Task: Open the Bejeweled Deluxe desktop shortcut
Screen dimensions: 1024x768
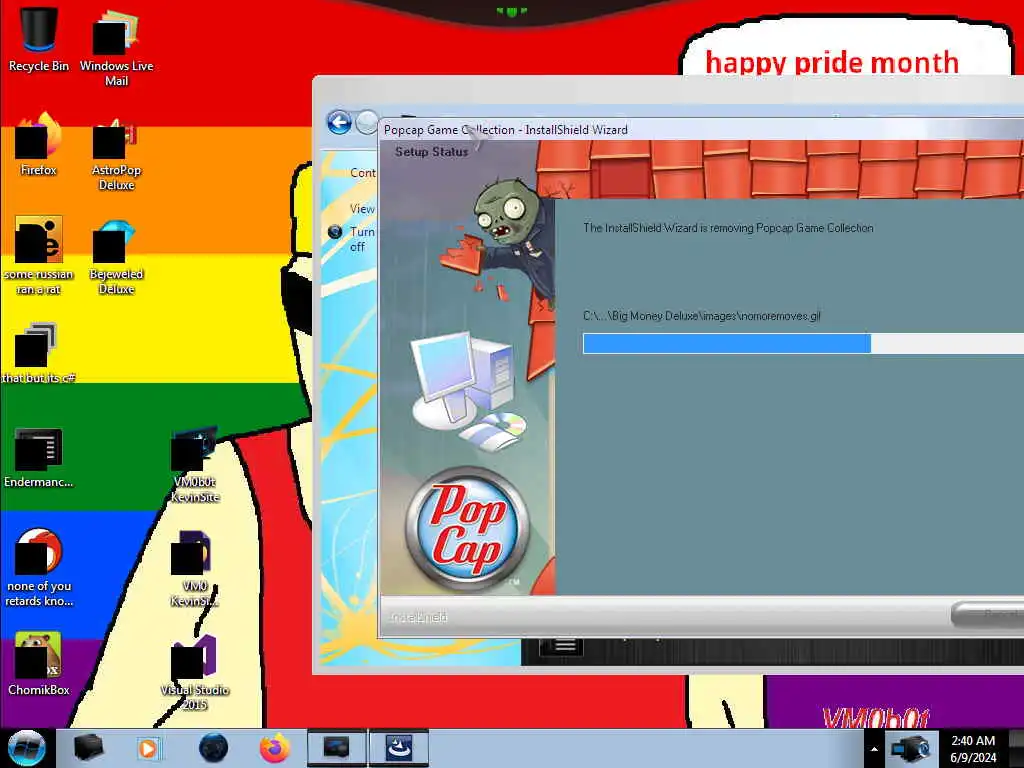Action: click(x=116, y=257)
